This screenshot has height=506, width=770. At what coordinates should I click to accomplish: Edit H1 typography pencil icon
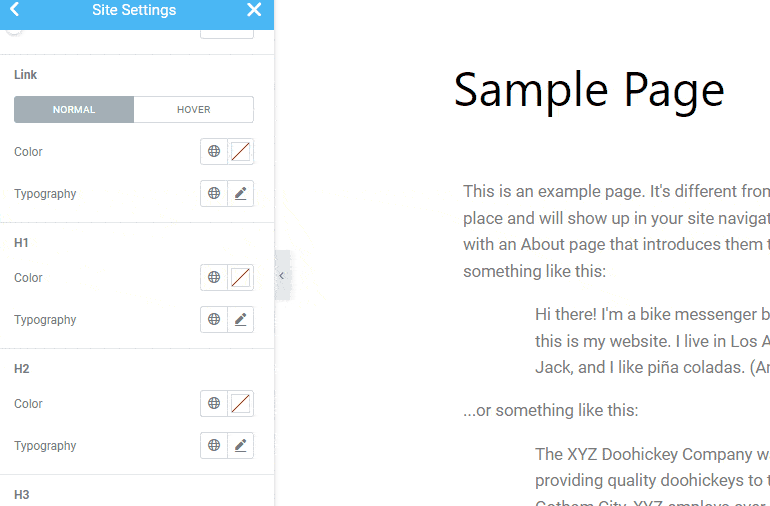[x=241, y=319]
